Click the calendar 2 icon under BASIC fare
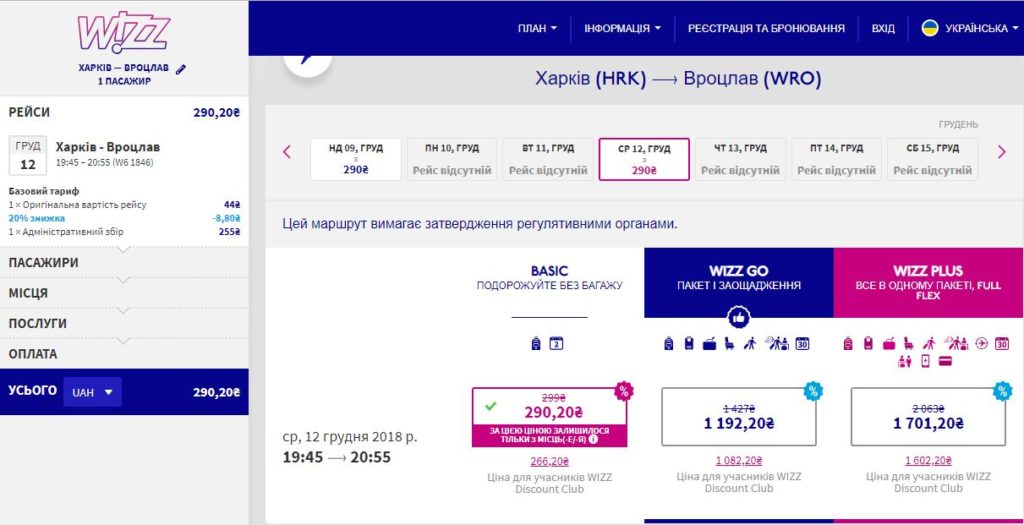 coord(556,343)
